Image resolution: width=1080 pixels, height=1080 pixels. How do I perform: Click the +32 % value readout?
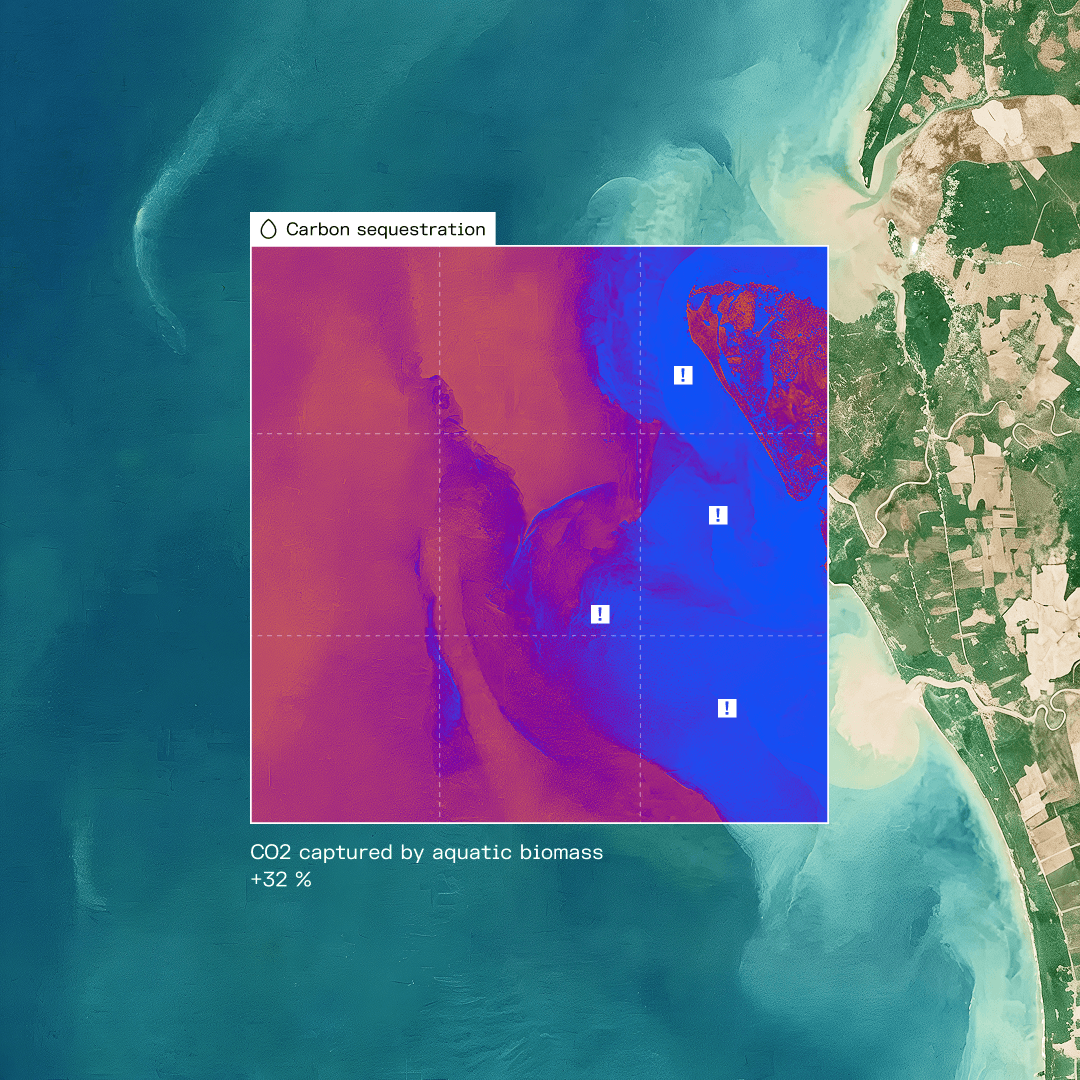pos(281,880)
